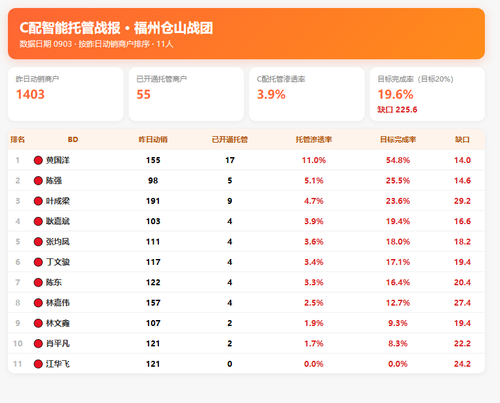Select the 已开通托管商户 summary card showing 55
Viewport: 500px width, 403px height.
[x=186, y=94]
